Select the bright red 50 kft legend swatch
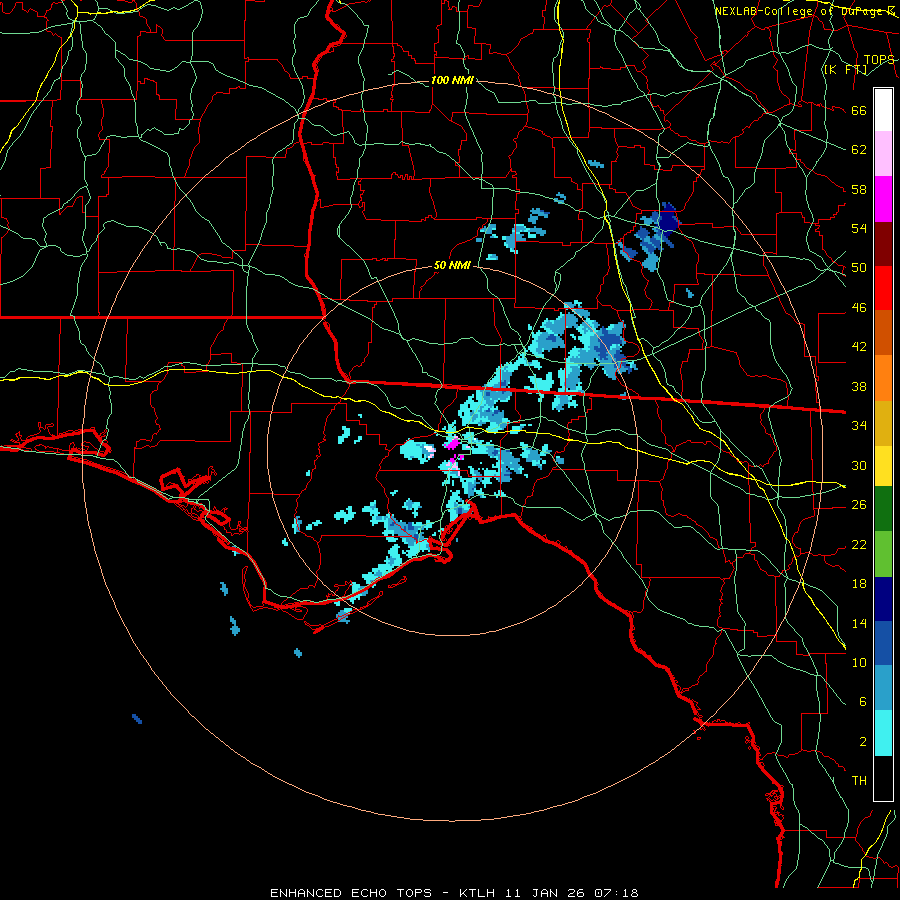Viewport: 900px width, 900px height. pos(883,288)
